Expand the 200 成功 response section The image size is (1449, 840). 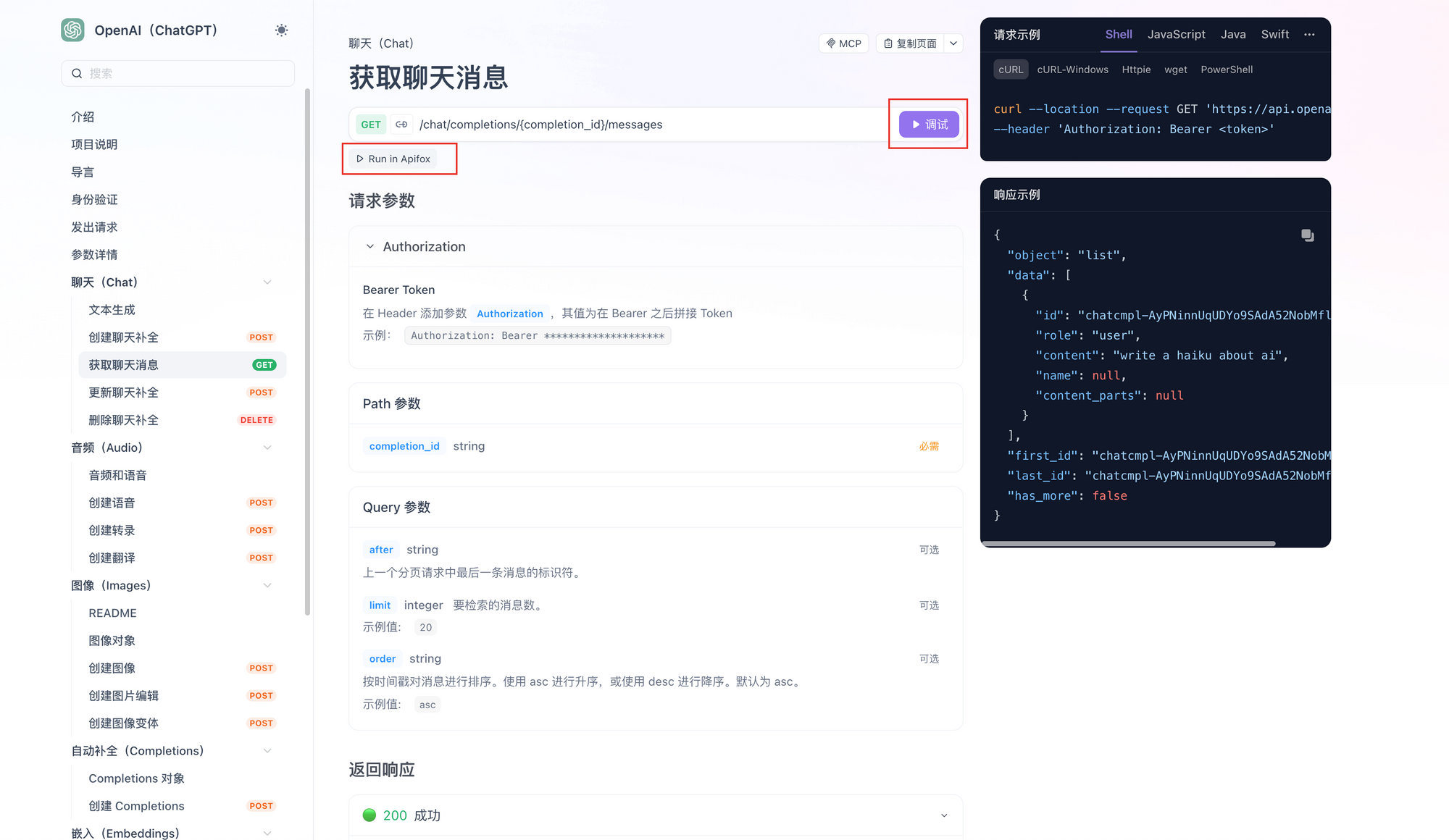coord(943,815)
